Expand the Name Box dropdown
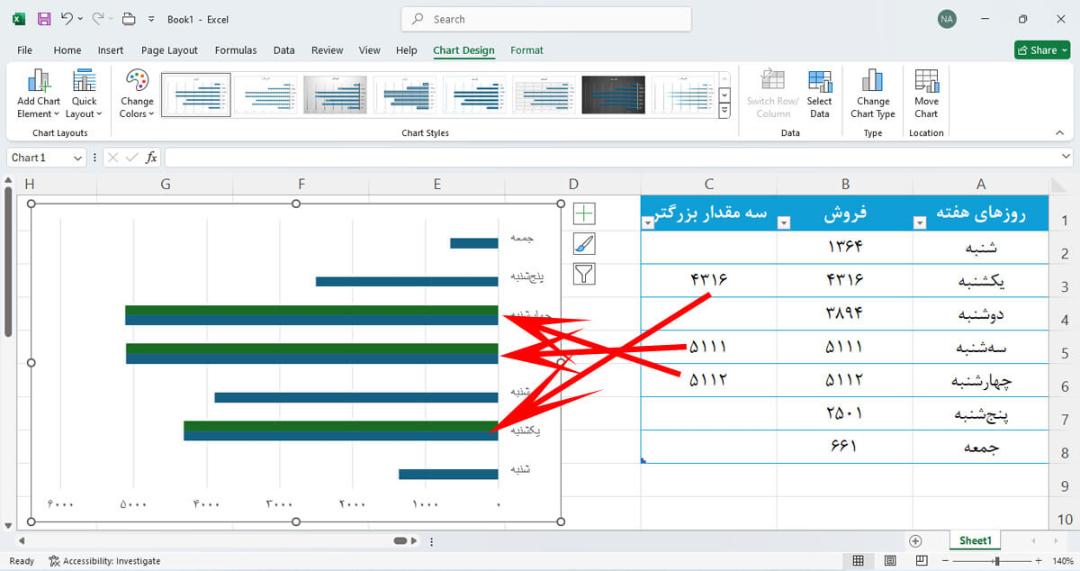Viewport: 1080px width, 571px height. [x=77, y=158]
